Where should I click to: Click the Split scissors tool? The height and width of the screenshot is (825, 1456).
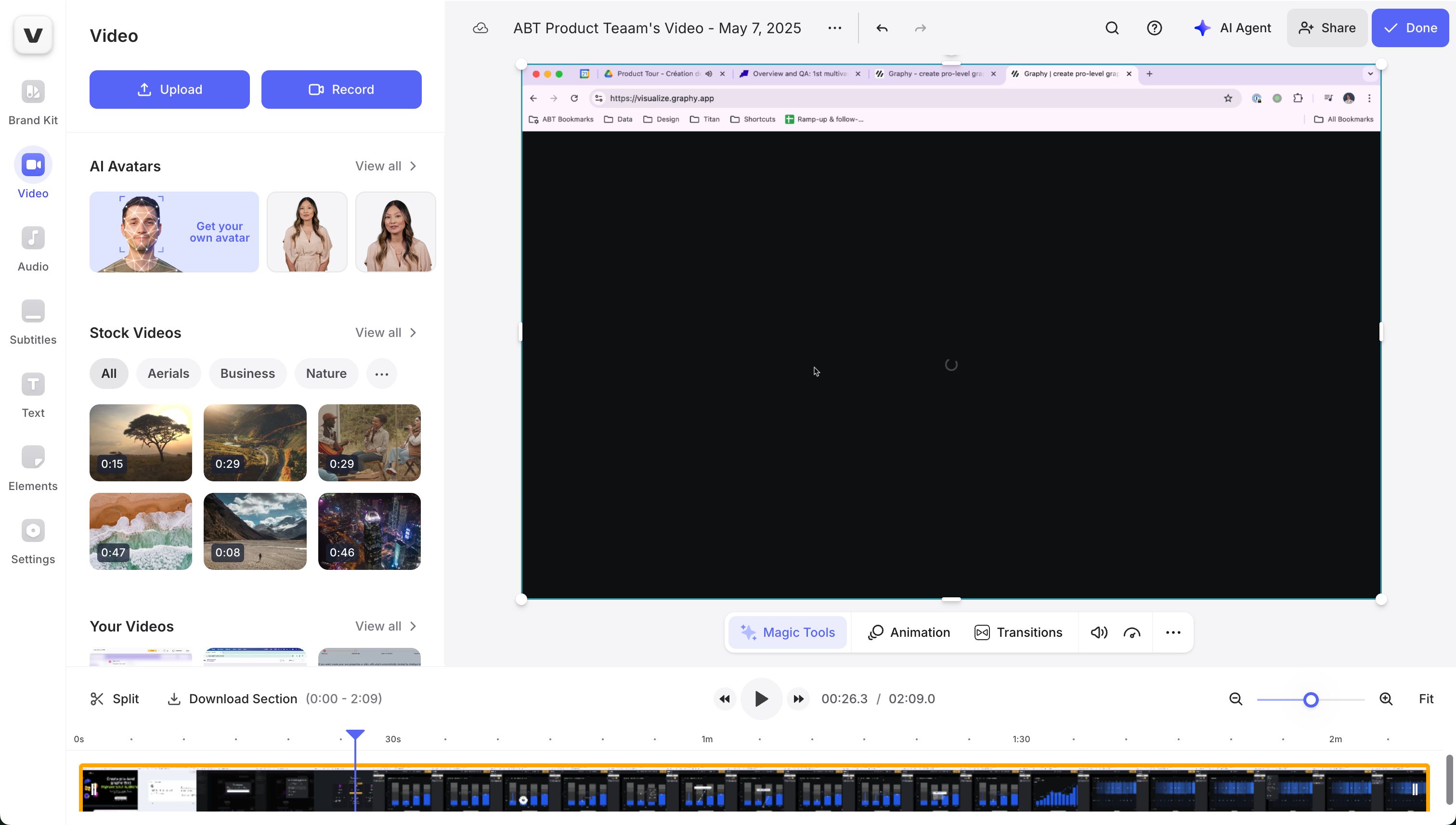tap(115, 698)
